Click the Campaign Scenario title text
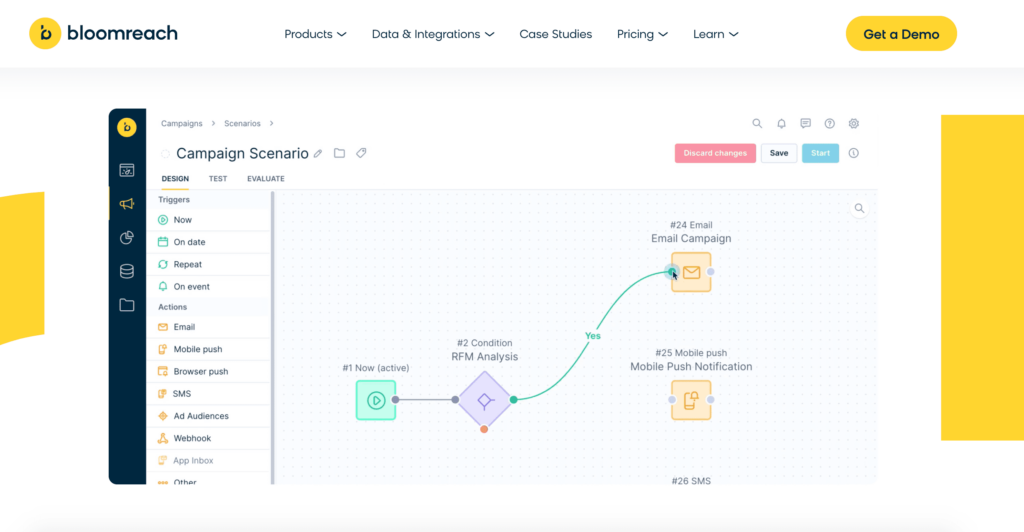Screen dimensions: 1024x532 (x=242, y=153)
